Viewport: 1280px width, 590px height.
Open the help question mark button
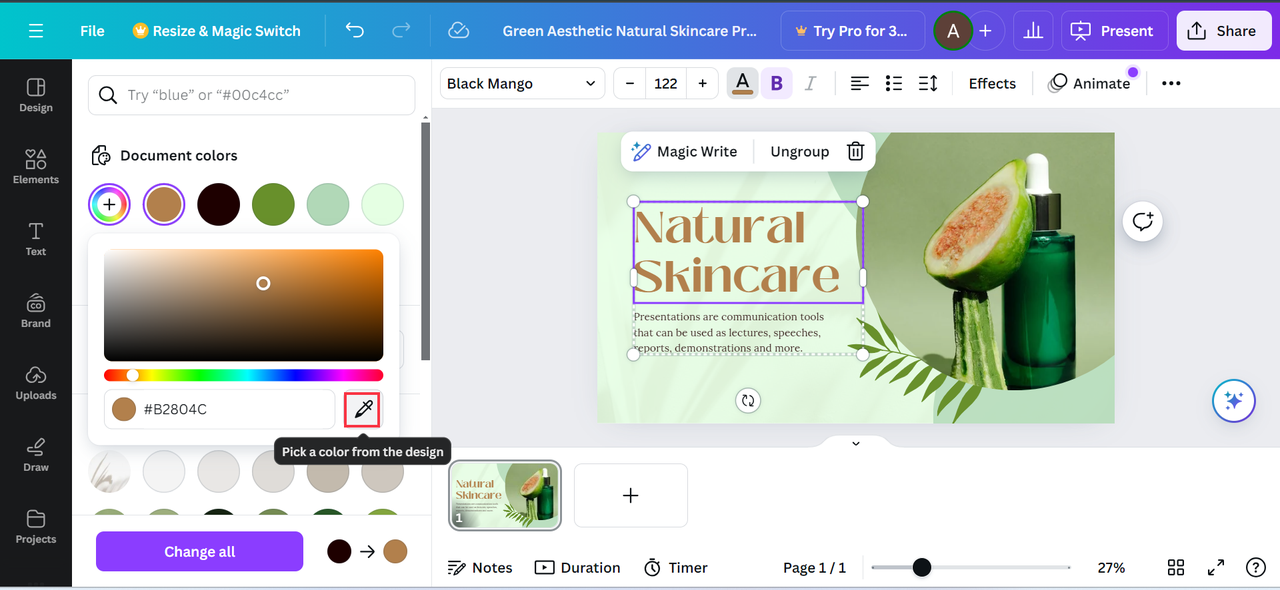(x=1256, y=567)
